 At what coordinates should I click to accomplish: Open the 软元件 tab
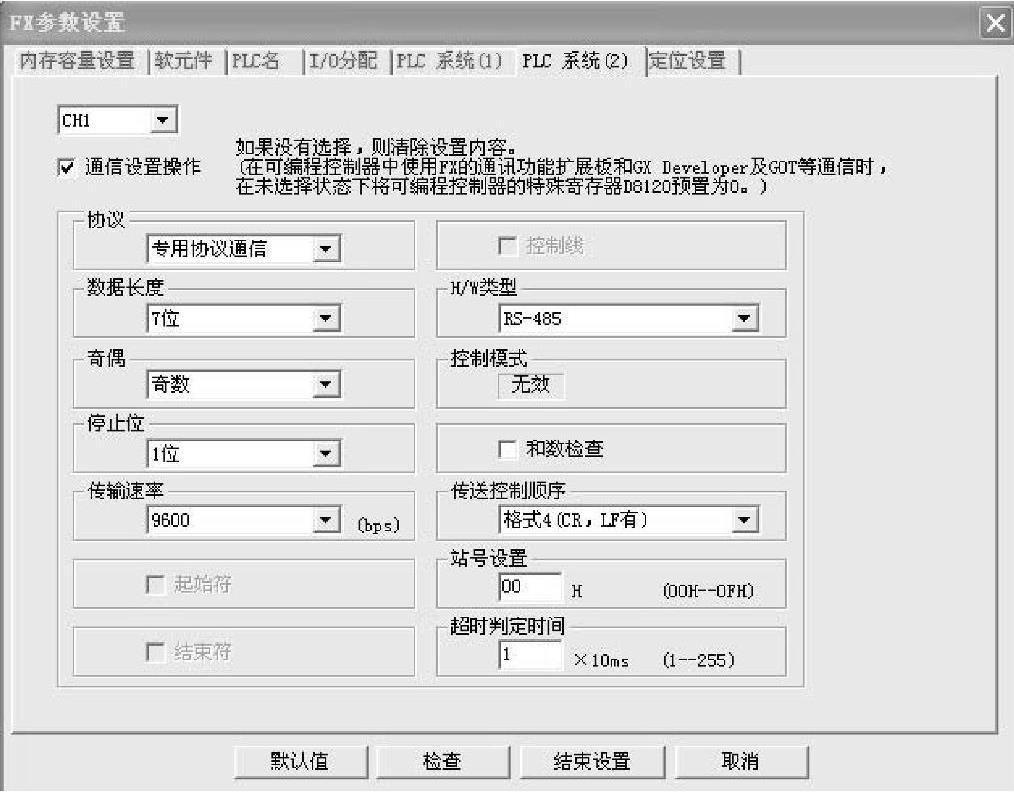click(185, 61)
